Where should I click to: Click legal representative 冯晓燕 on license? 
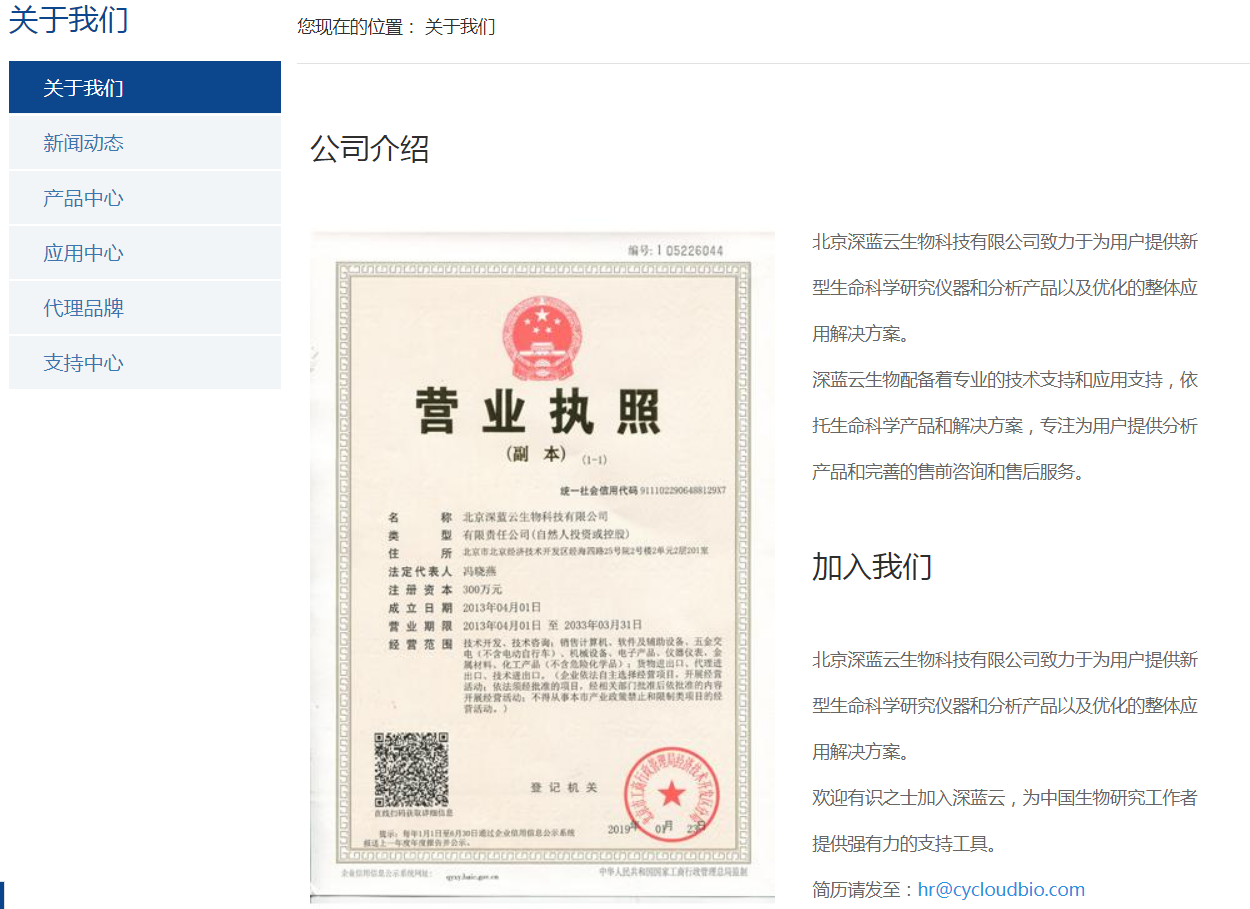pyautogui.click(x=481, y=571)
